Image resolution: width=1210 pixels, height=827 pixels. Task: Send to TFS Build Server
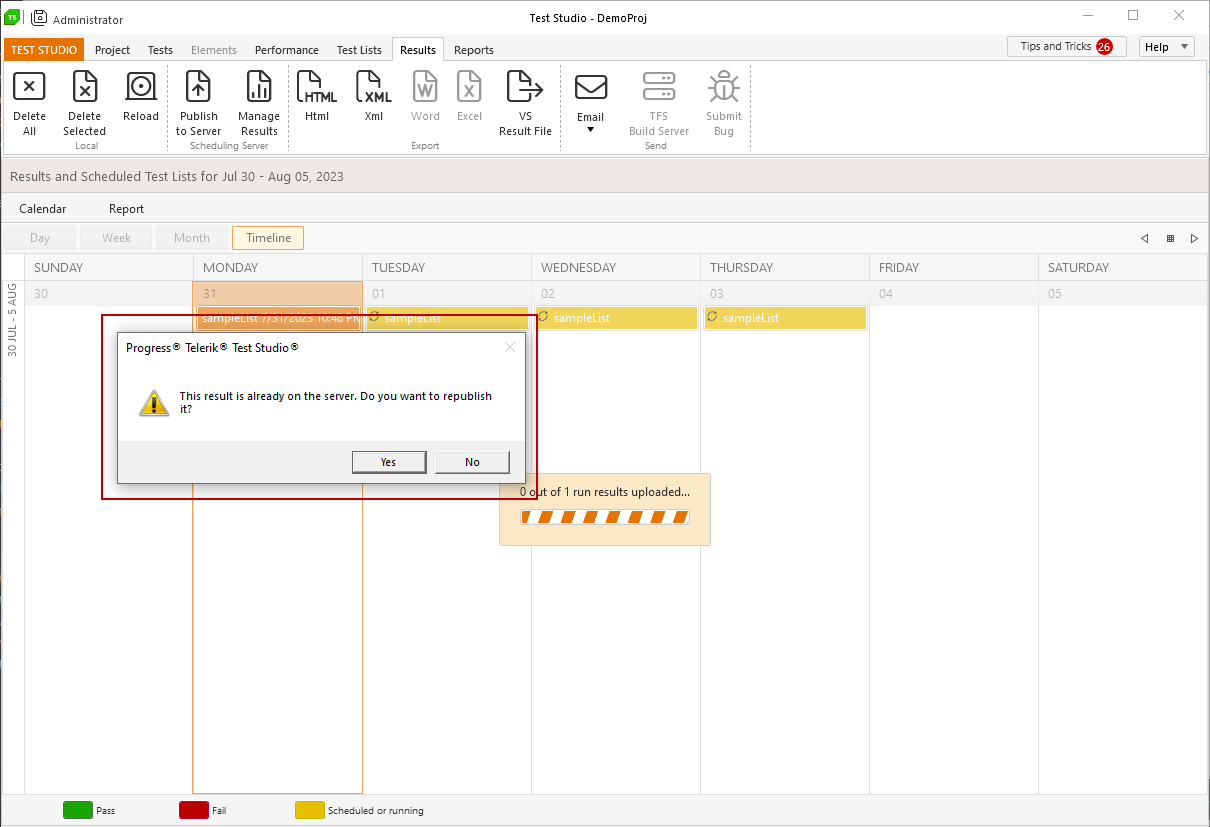(659, 88)
